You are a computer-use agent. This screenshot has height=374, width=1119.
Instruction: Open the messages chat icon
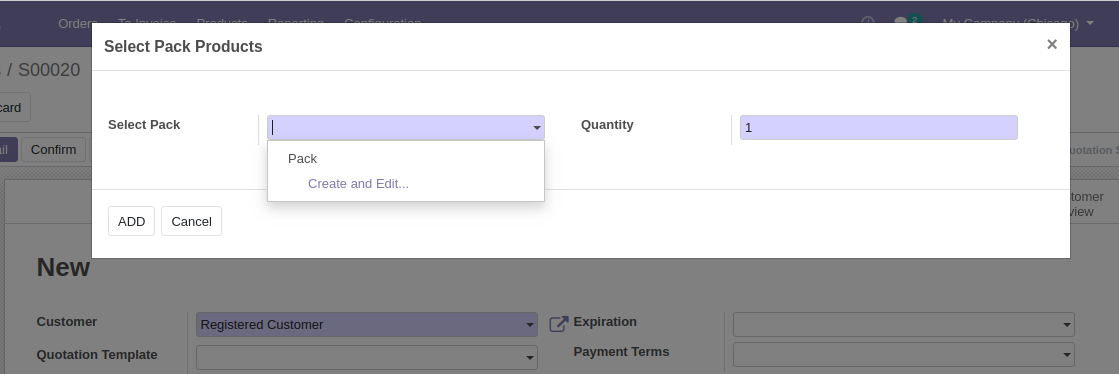click(901, 22)
